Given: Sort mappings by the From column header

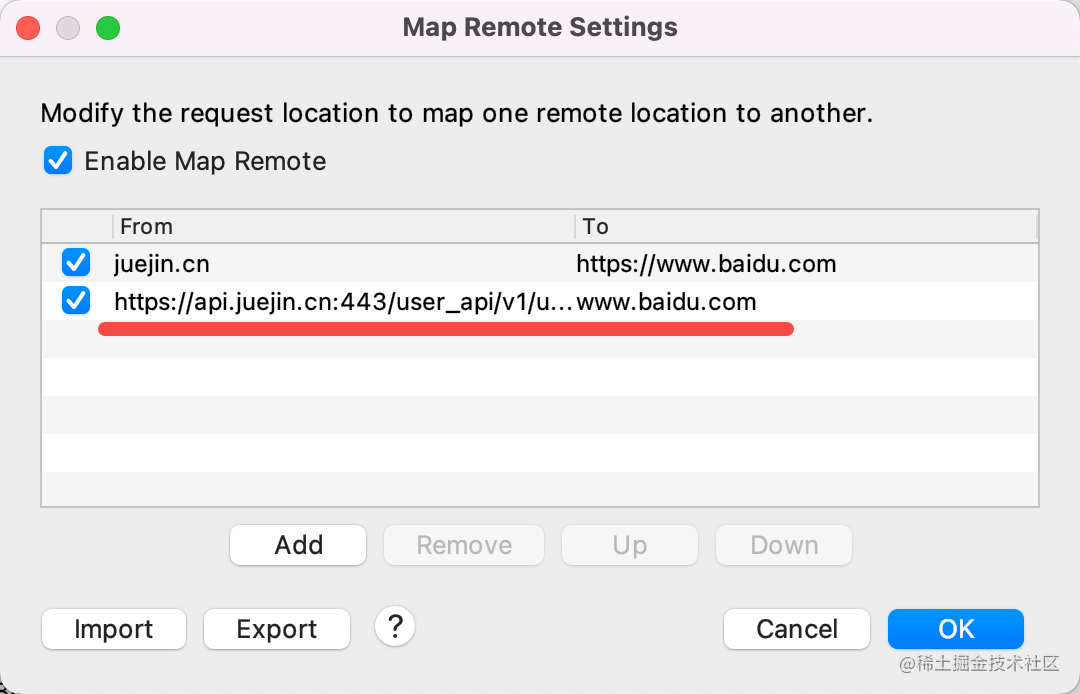Looking at the screenshot, I should point(343,227).
